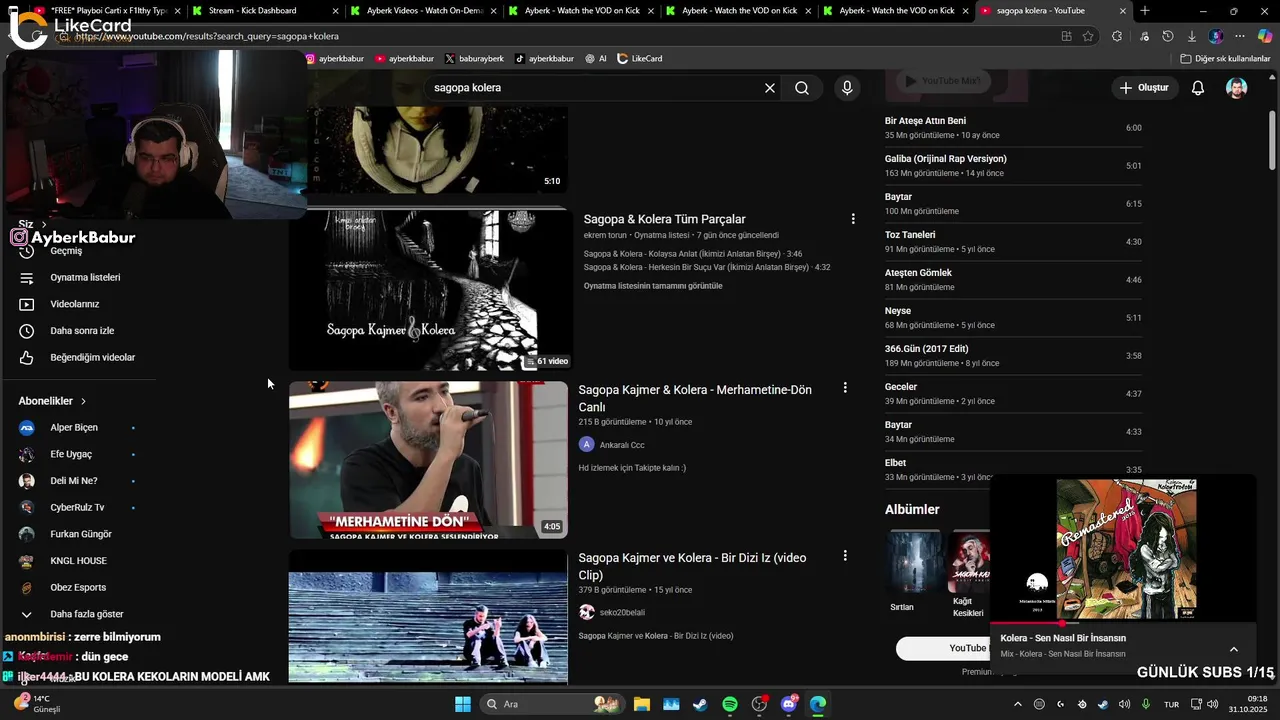Open baburayberk X bookmark
This screenshot has width=1280, height=720.
point(474,59)
